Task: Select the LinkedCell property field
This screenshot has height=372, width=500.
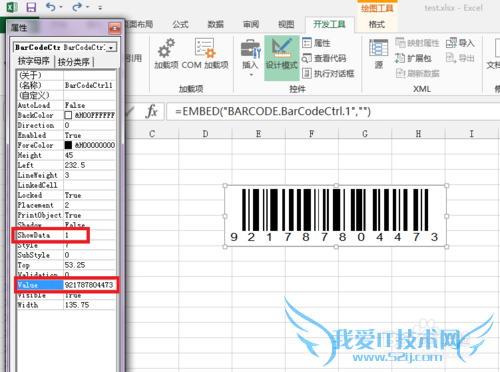Action: coord(89,185)
